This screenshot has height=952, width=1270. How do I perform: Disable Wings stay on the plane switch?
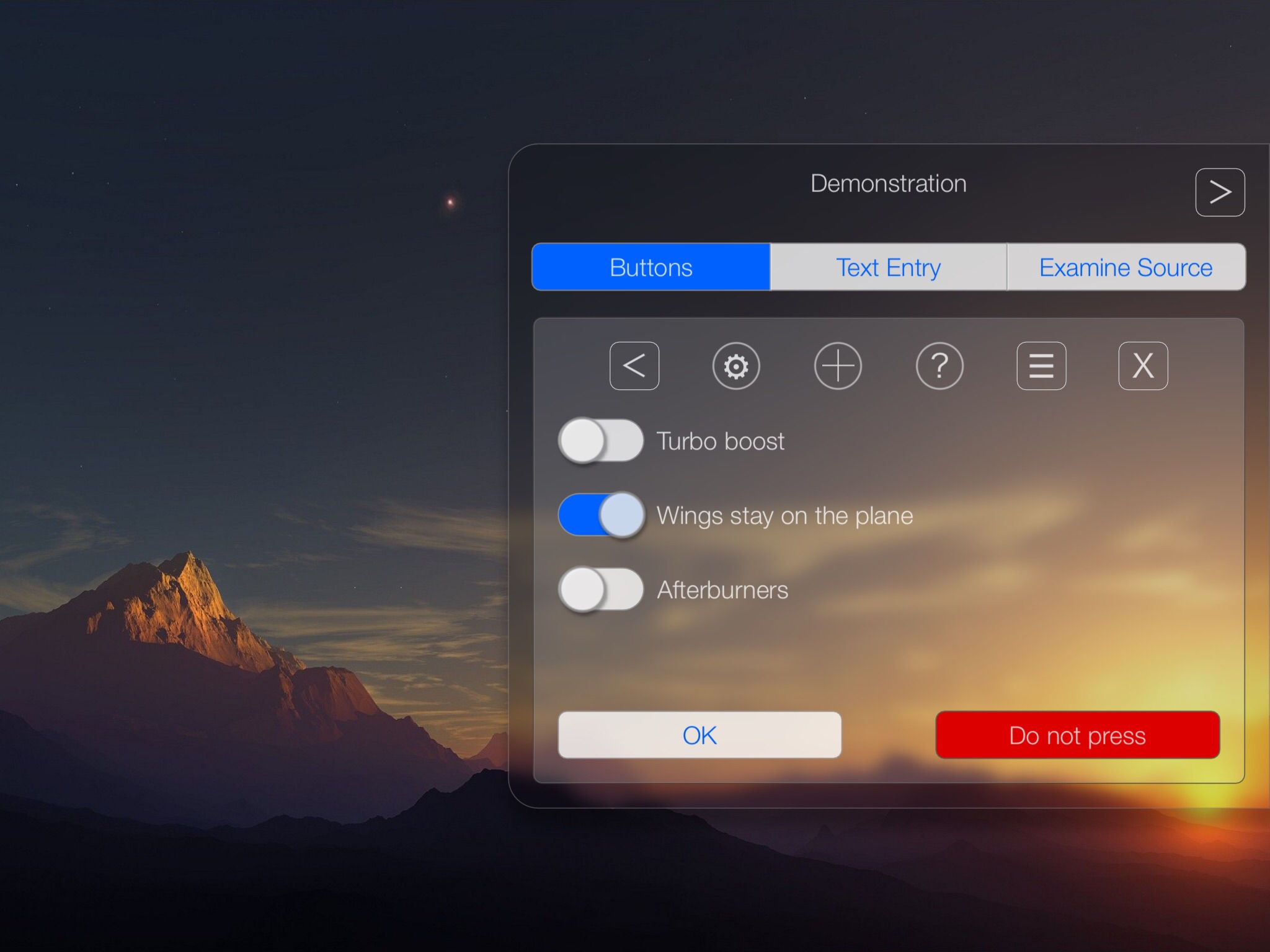[600, 515]
